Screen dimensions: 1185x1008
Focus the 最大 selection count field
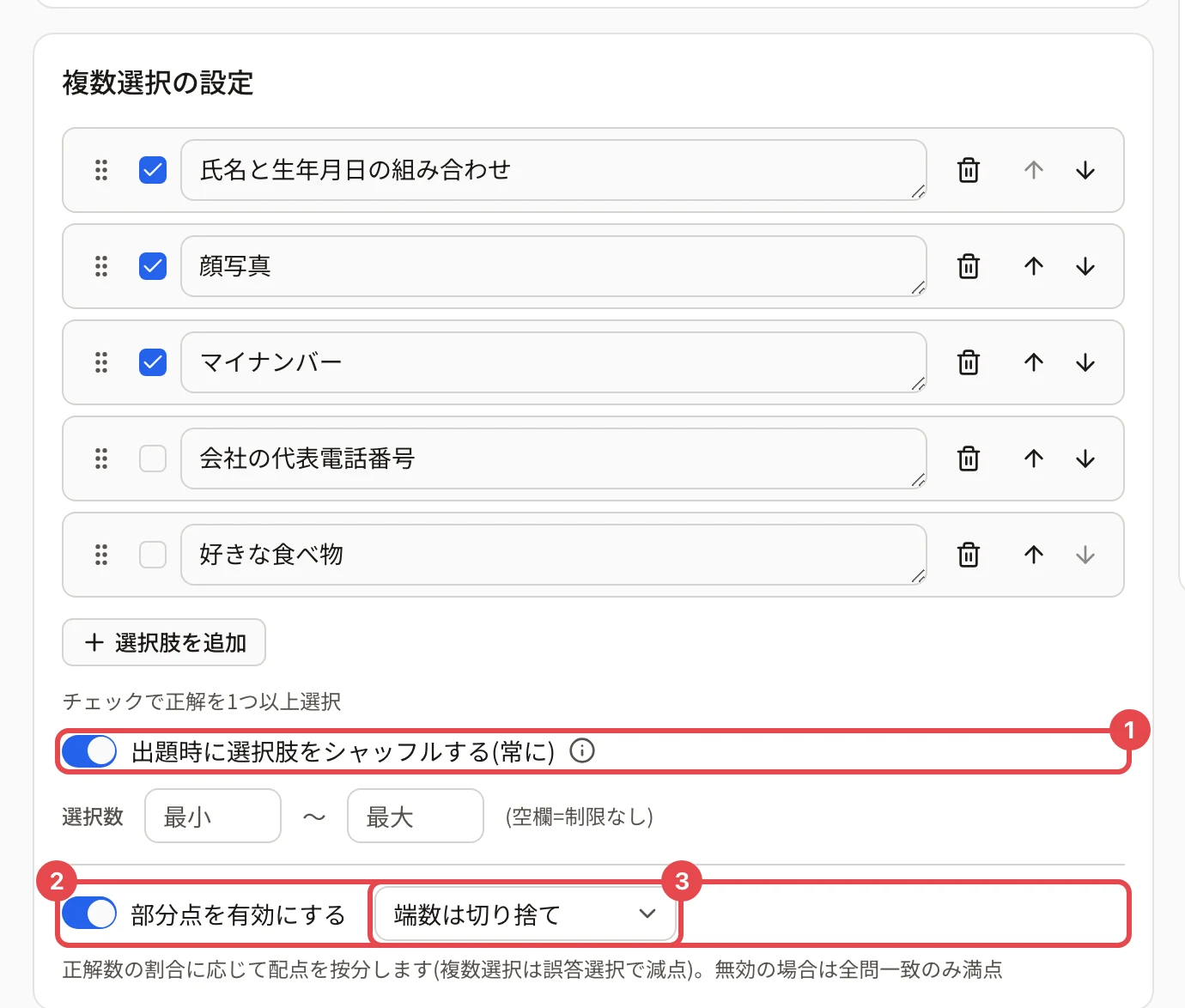(x=416, y=816)
